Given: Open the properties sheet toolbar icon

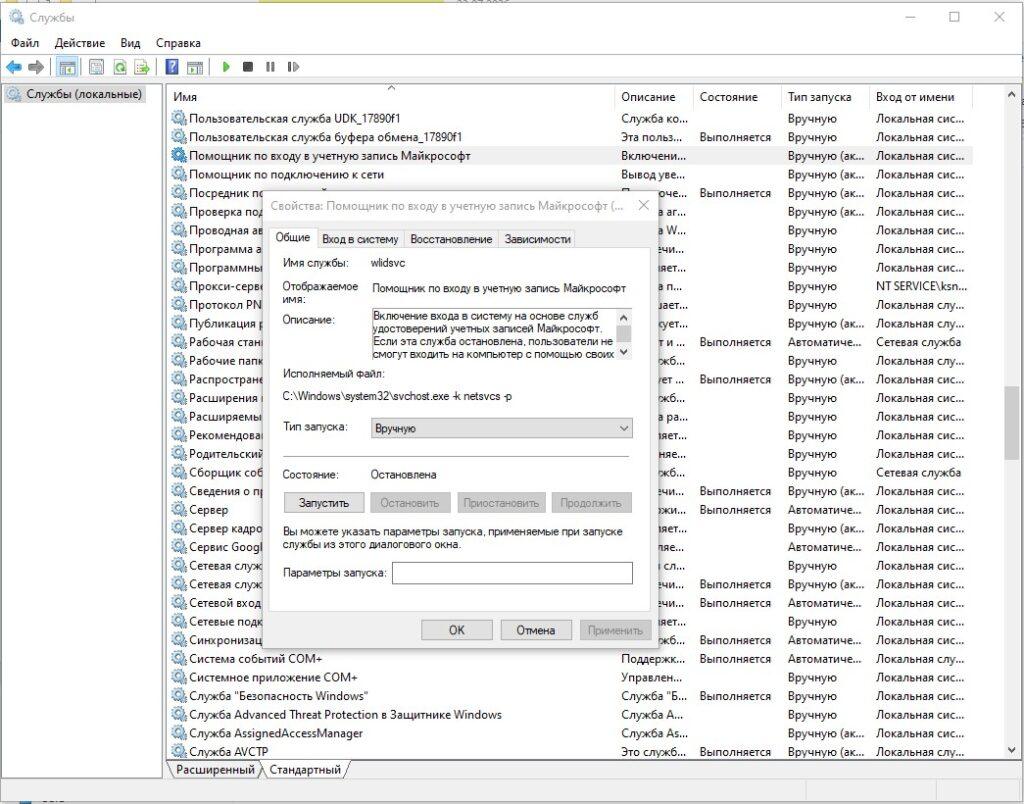Looking at the screenshot, I should click(x=97, y=67).
